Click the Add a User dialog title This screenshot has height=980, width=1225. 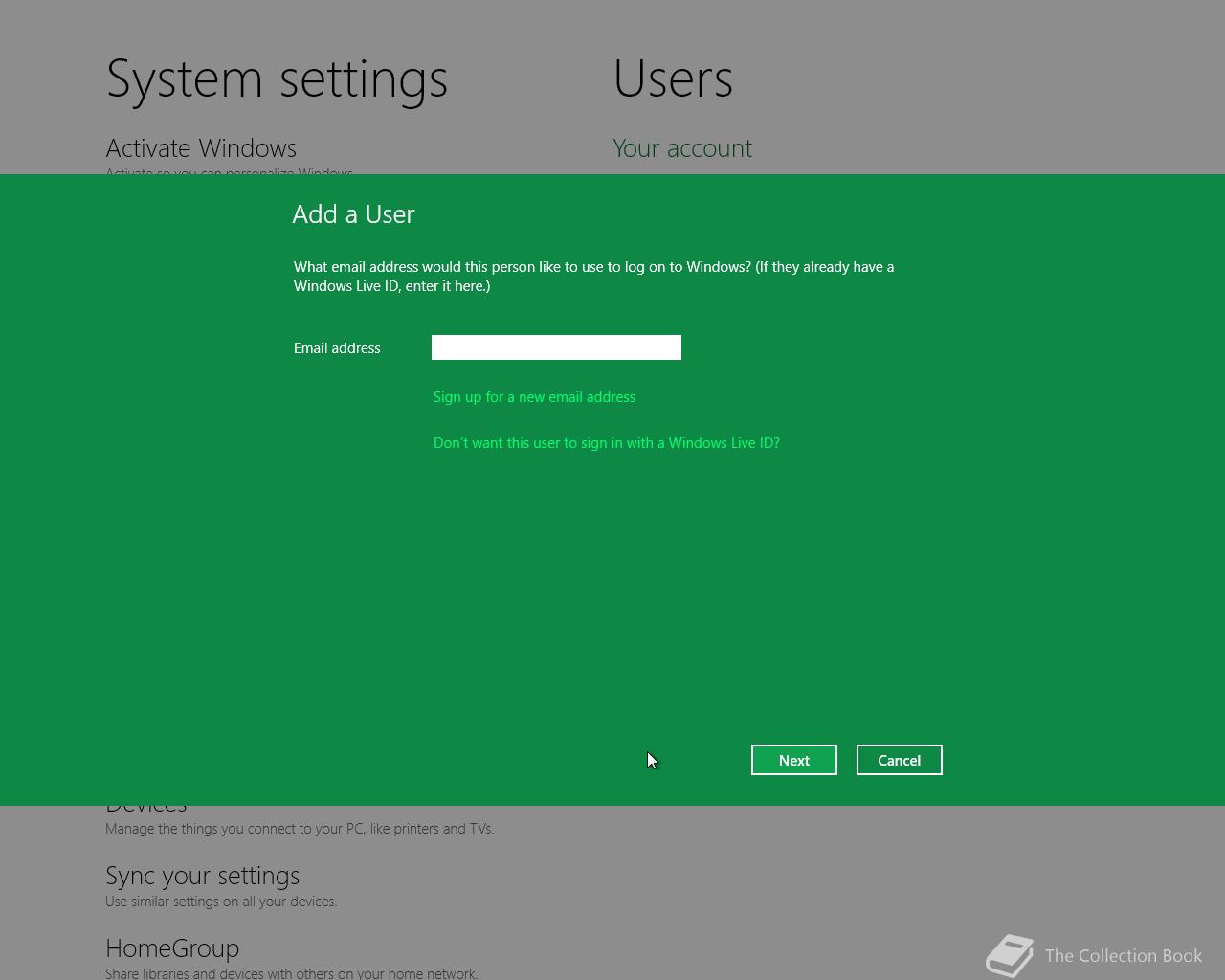tap(353, 214)
